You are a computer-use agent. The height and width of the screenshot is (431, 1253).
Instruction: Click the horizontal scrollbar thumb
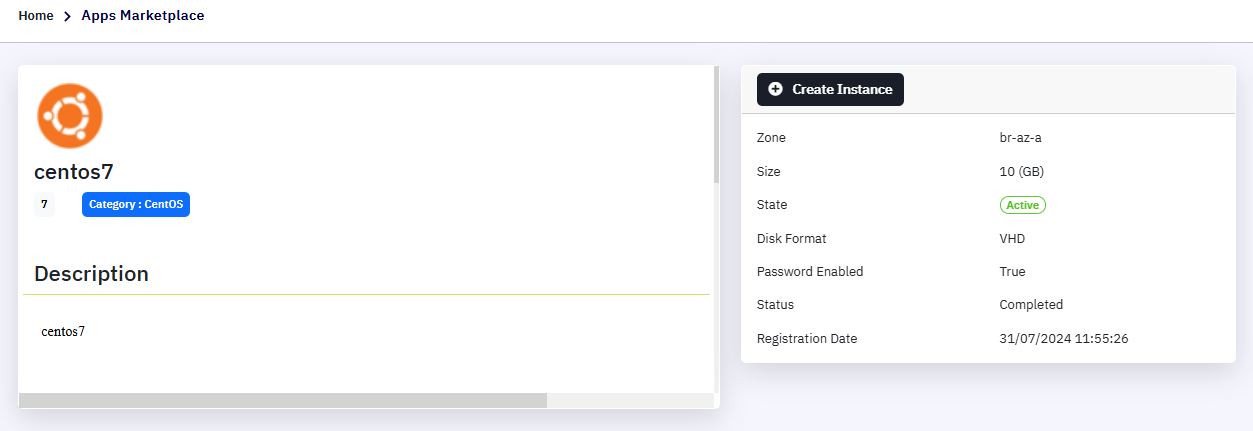[x=283, y=400]
